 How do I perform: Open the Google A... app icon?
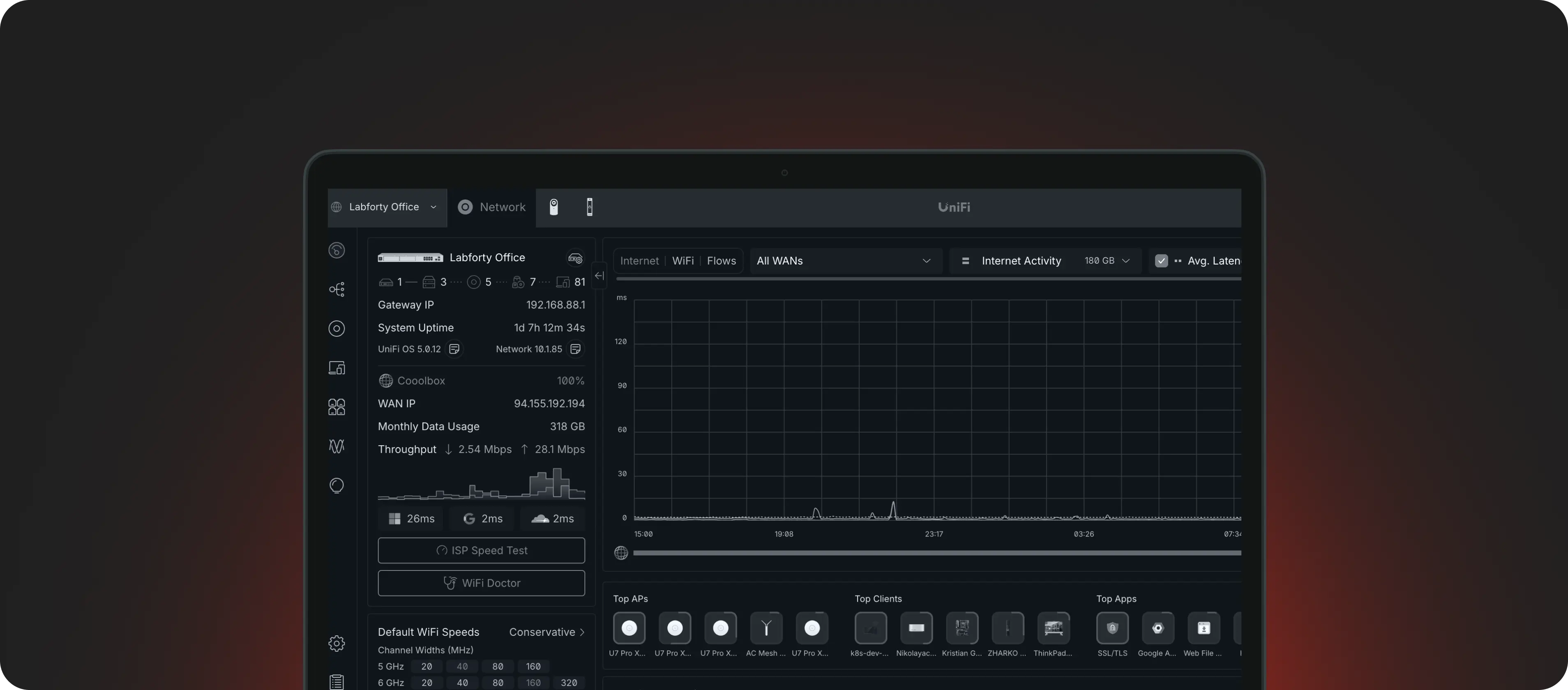click(1158, 628)
